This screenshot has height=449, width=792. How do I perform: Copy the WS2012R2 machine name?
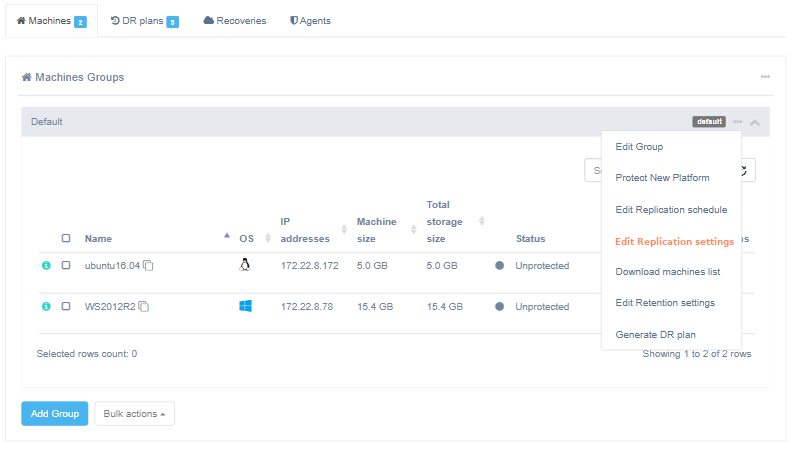pyautogui.click(x=144, y=306)
